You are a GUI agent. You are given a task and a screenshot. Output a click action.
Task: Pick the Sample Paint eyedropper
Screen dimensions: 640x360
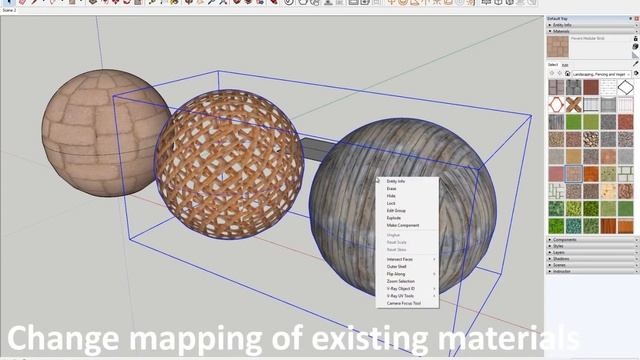636,64
